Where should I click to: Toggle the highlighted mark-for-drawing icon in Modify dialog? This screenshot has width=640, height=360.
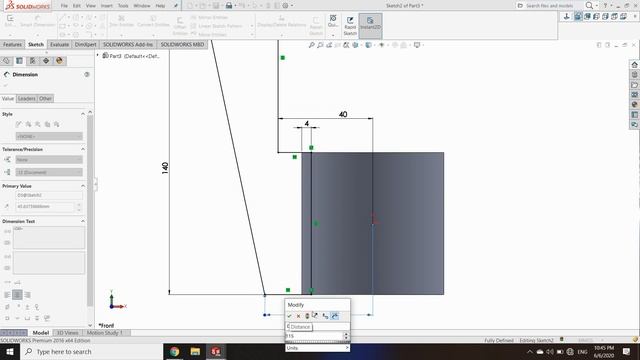click(x=334, y=316)
